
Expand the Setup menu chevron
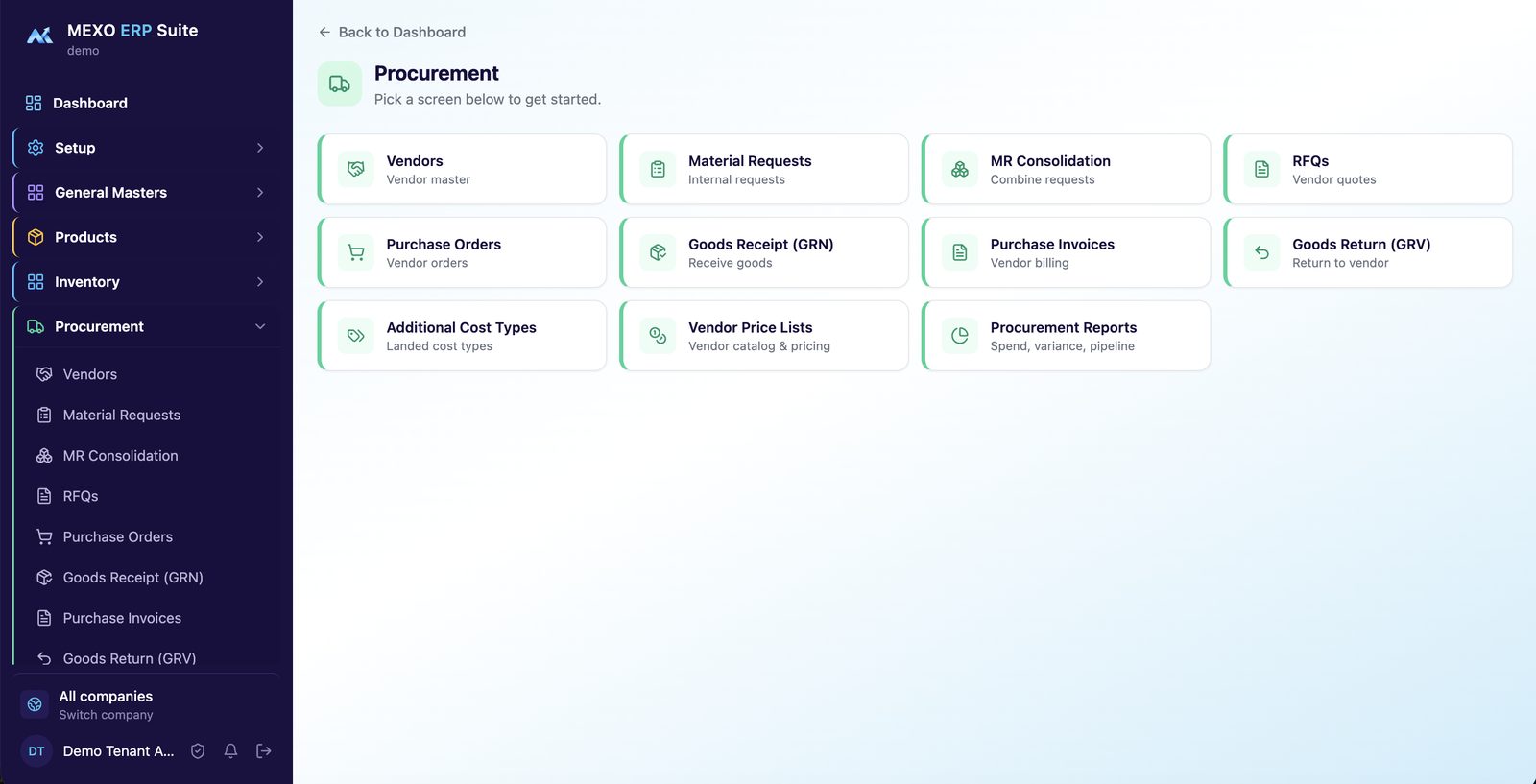(260, 148)
